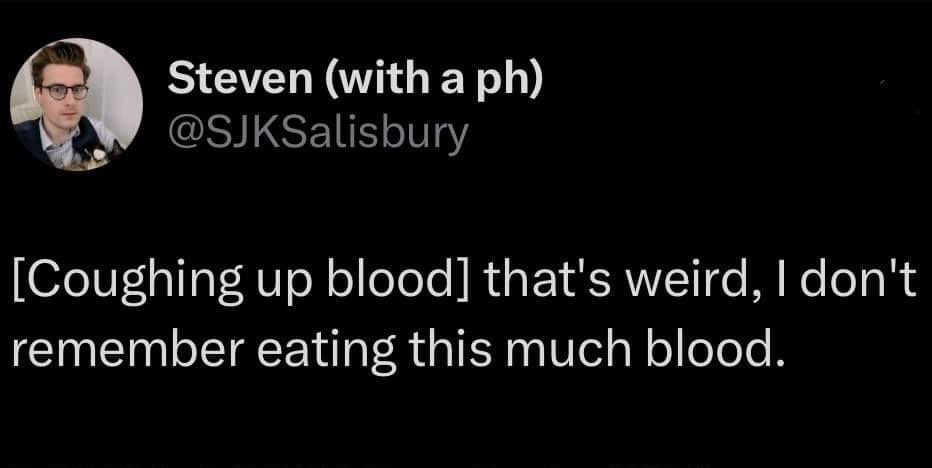Image resolution: width=932 pixels, height=468 pixels.
Task: Click "(with a ph)" in the display name
Action: (x=432, y=80)
